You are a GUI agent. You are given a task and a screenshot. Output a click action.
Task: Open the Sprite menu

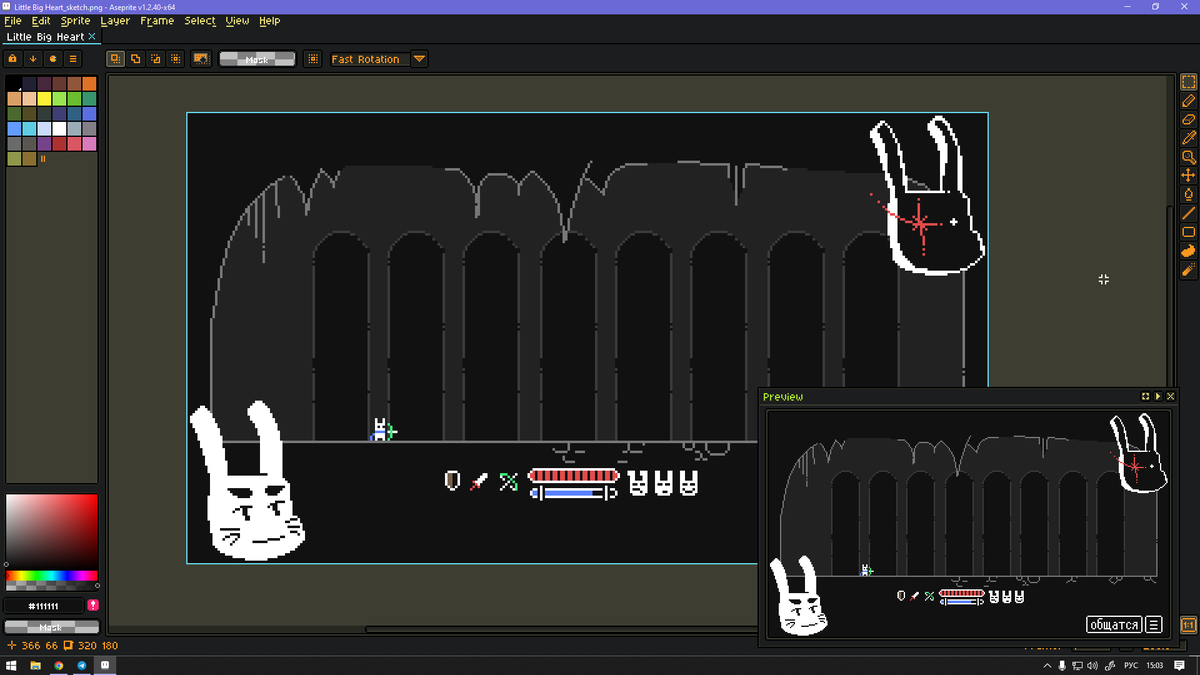tap(75, 20)
